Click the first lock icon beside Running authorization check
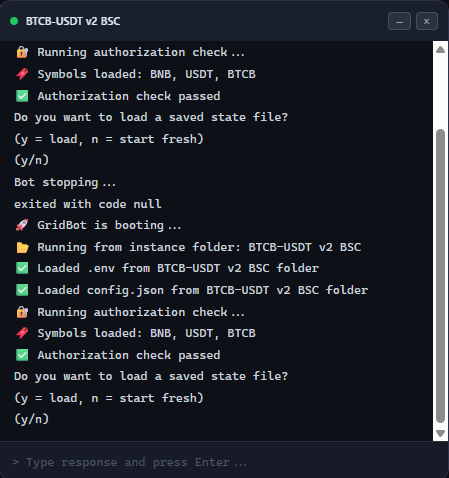The height and width of the screenshot is (478, 449). (x=22, y=52)
